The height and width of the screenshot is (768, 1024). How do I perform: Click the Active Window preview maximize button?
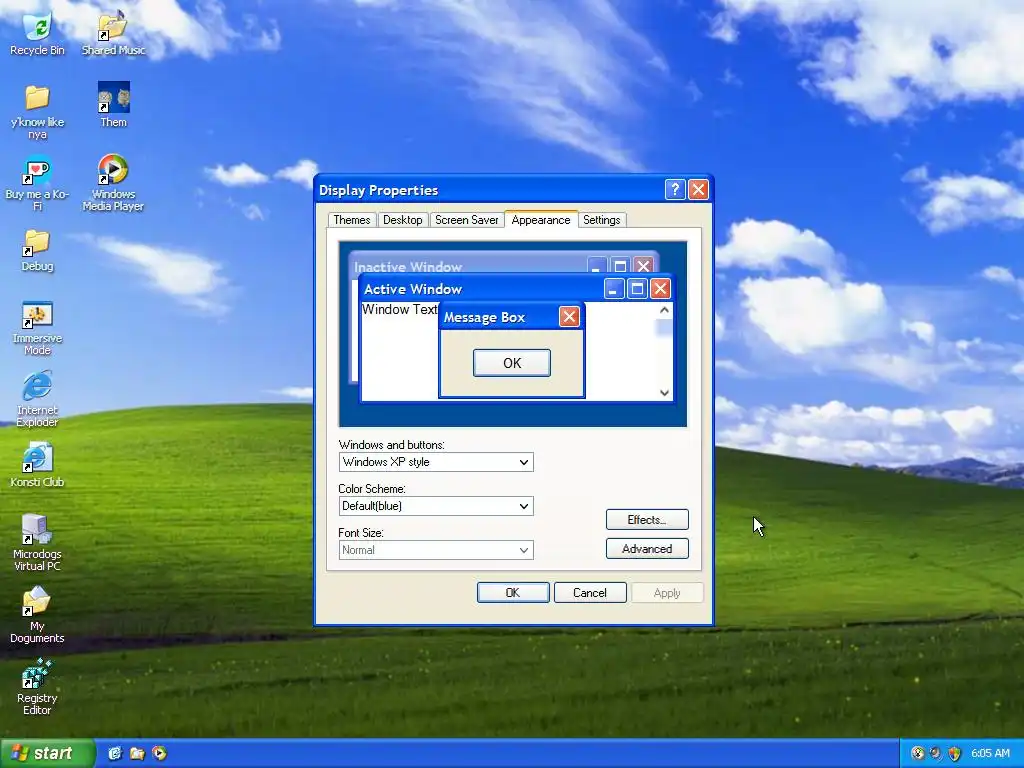tap(637, 289)
